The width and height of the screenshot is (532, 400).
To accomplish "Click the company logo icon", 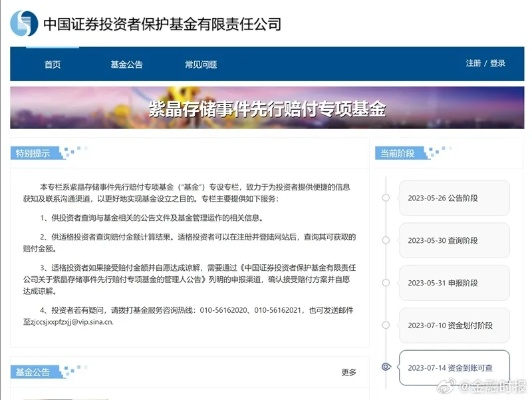I will pos(24,23).
